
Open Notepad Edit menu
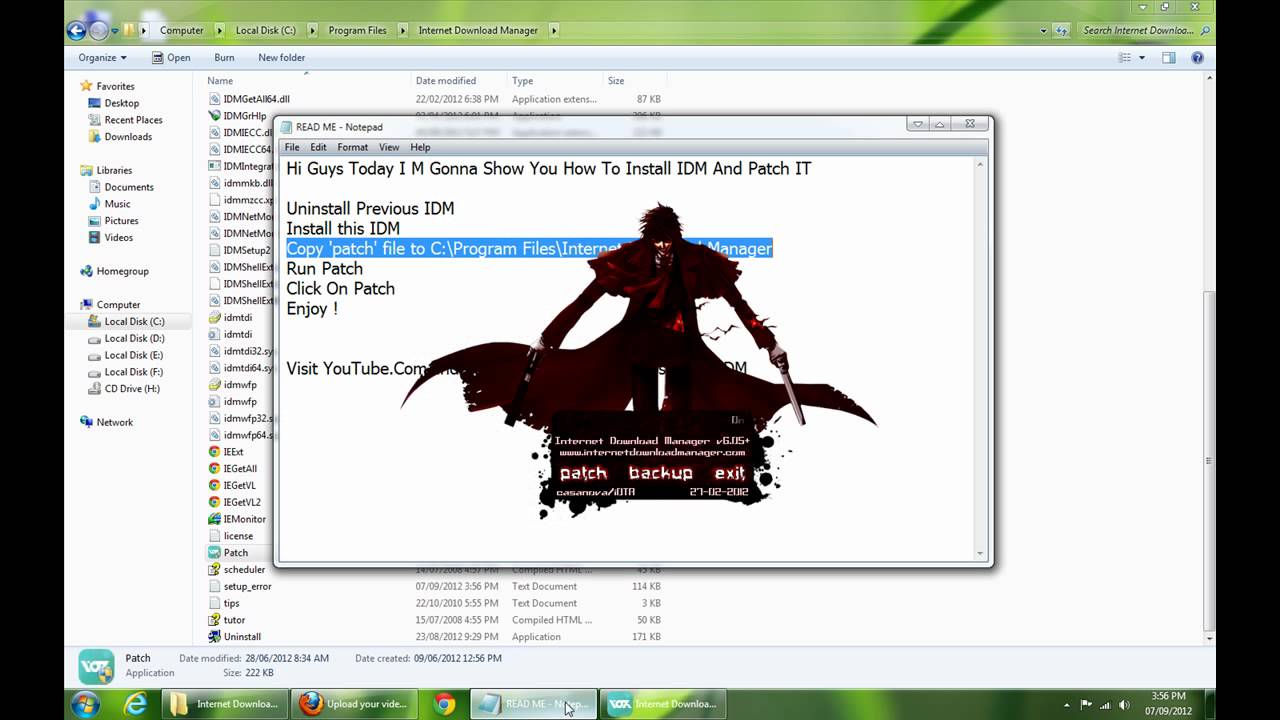[318, 147]
